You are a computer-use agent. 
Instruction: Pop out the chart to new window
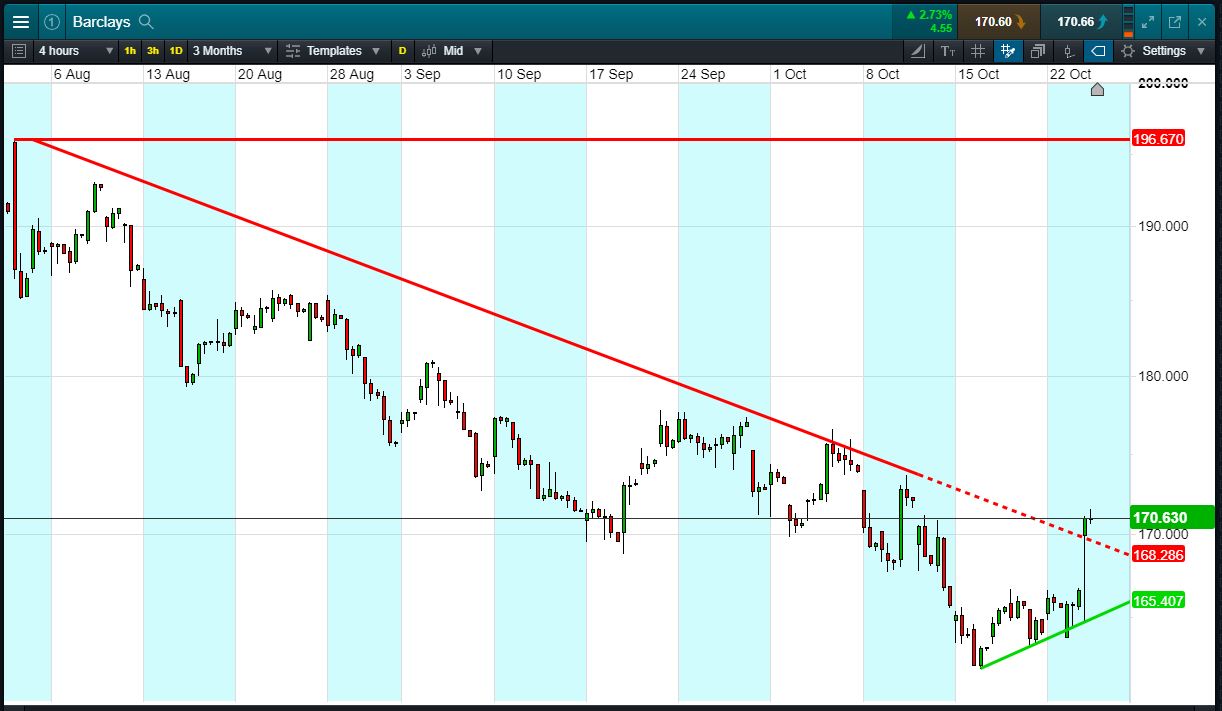pyautogui.click(x=1174, y=21)
